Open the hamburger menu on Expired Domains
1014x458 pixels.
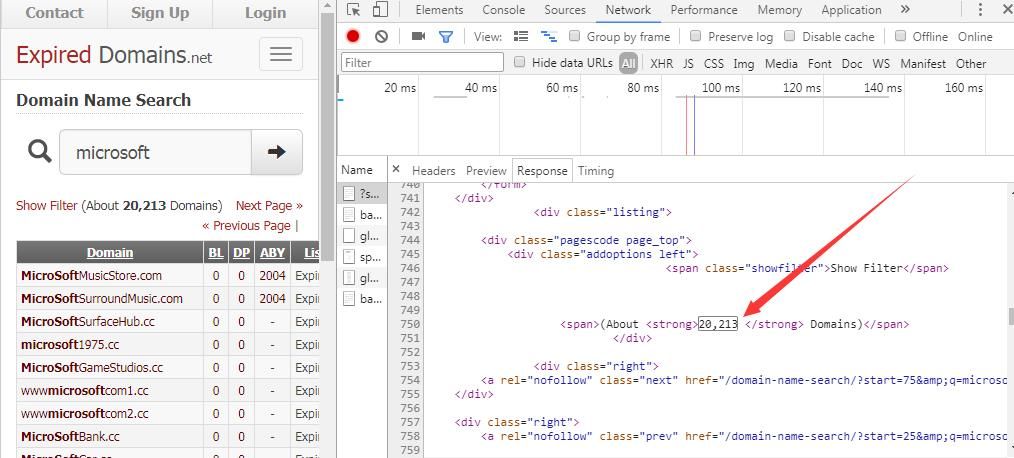281,54
